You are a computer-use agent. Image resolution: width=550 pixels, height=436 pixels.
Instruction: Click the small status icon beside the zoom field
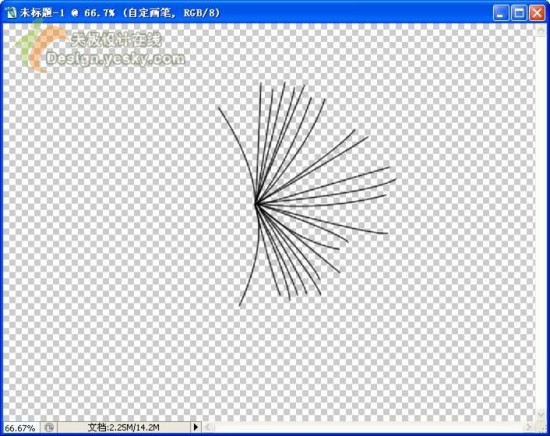(49, 428)
